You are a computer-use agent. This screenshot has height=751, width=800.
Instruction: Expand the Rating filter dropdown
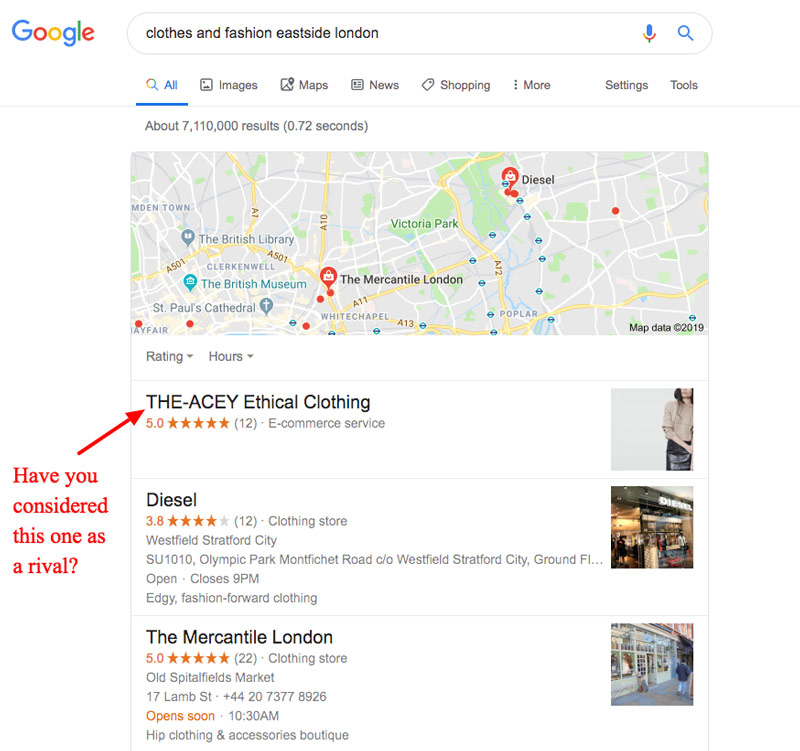(x=169, y=356)
